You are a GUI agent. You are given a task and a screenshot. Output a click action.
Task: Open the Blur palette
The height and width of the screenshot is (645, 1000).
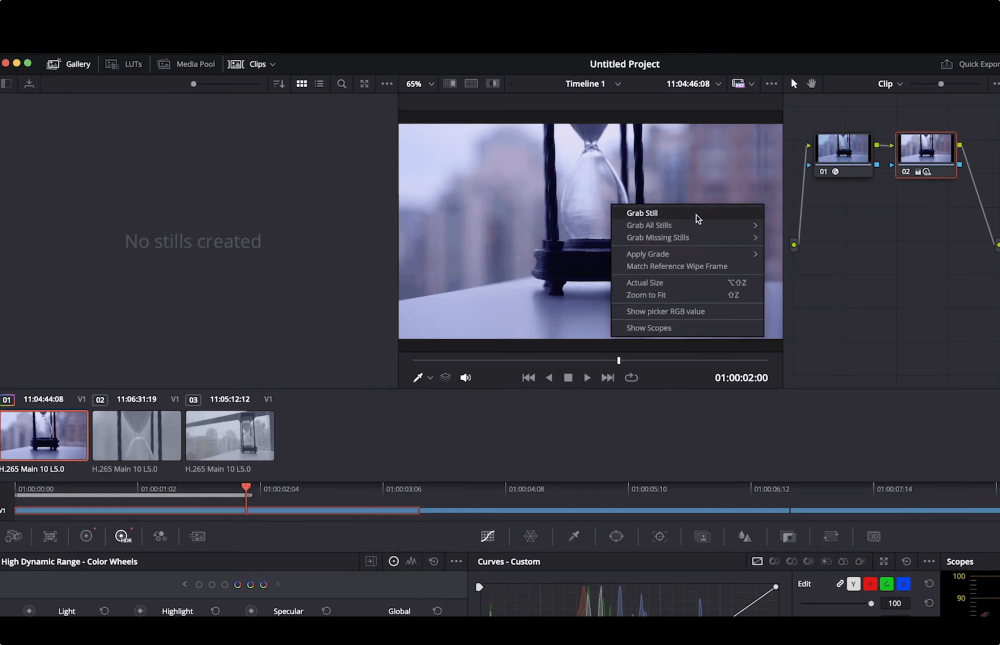pos(745,537)
